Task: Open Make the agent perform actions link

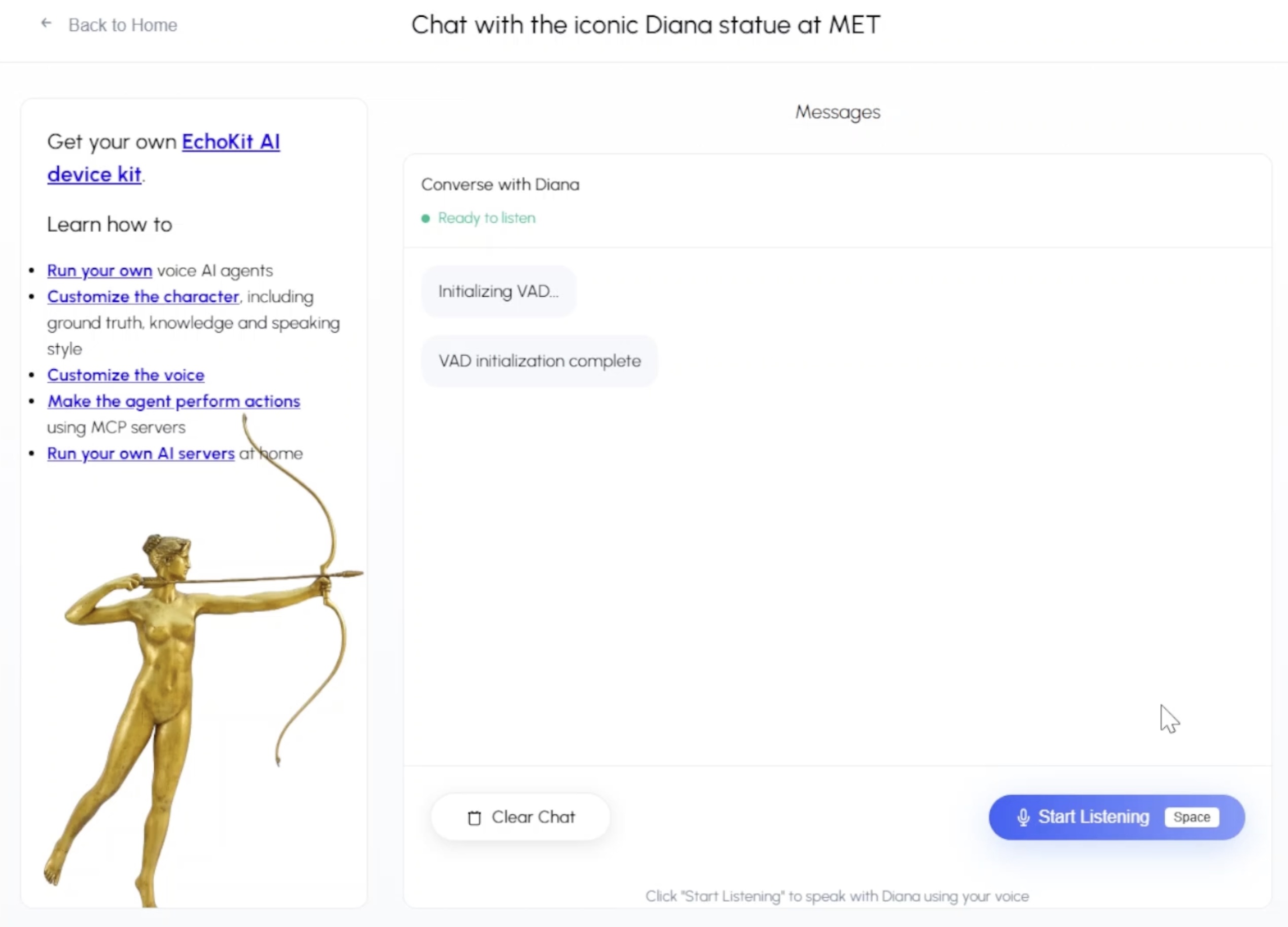Action: point(173,401)
